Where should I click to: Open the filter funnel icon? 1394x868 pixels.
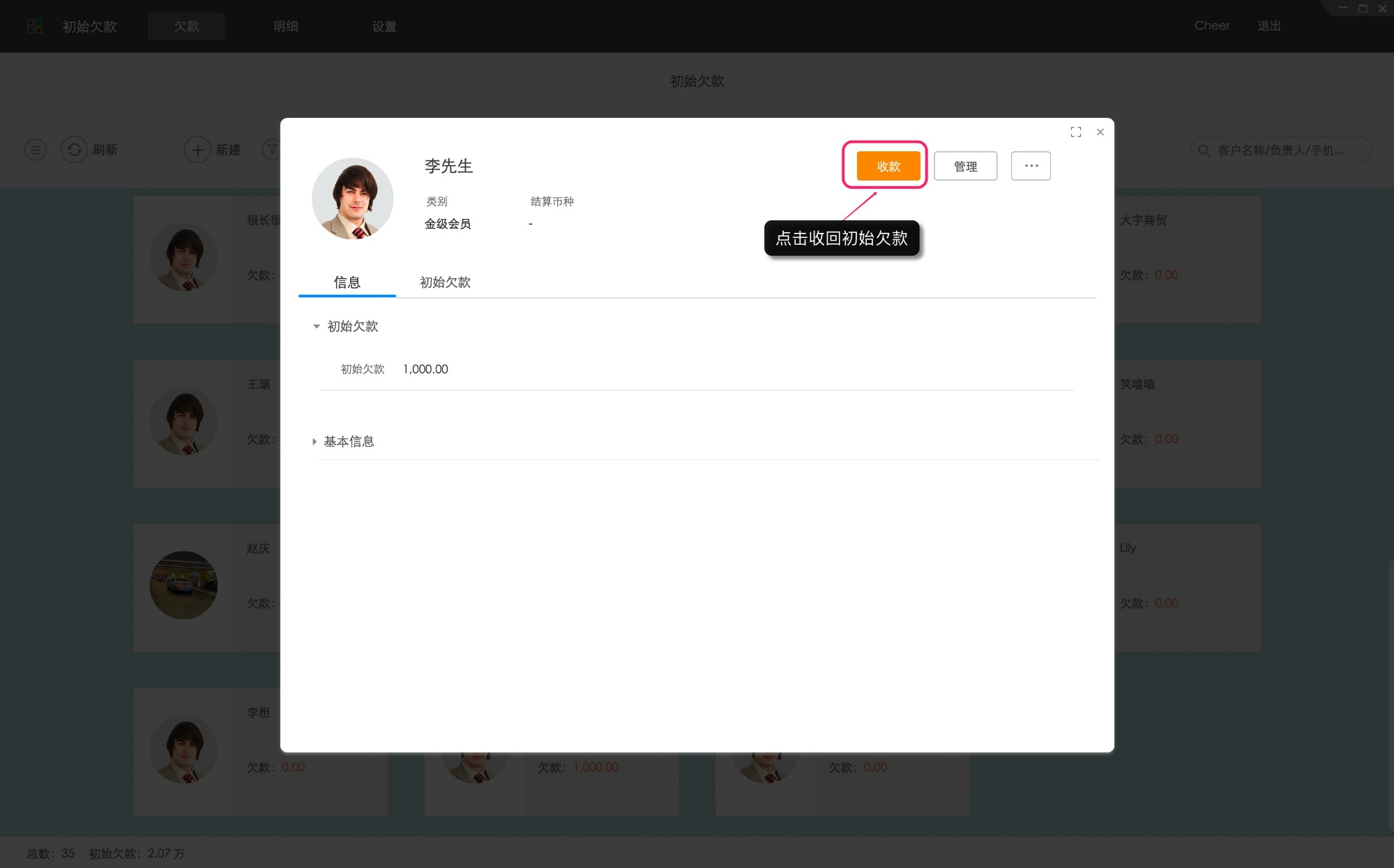(x=272, y=149)
